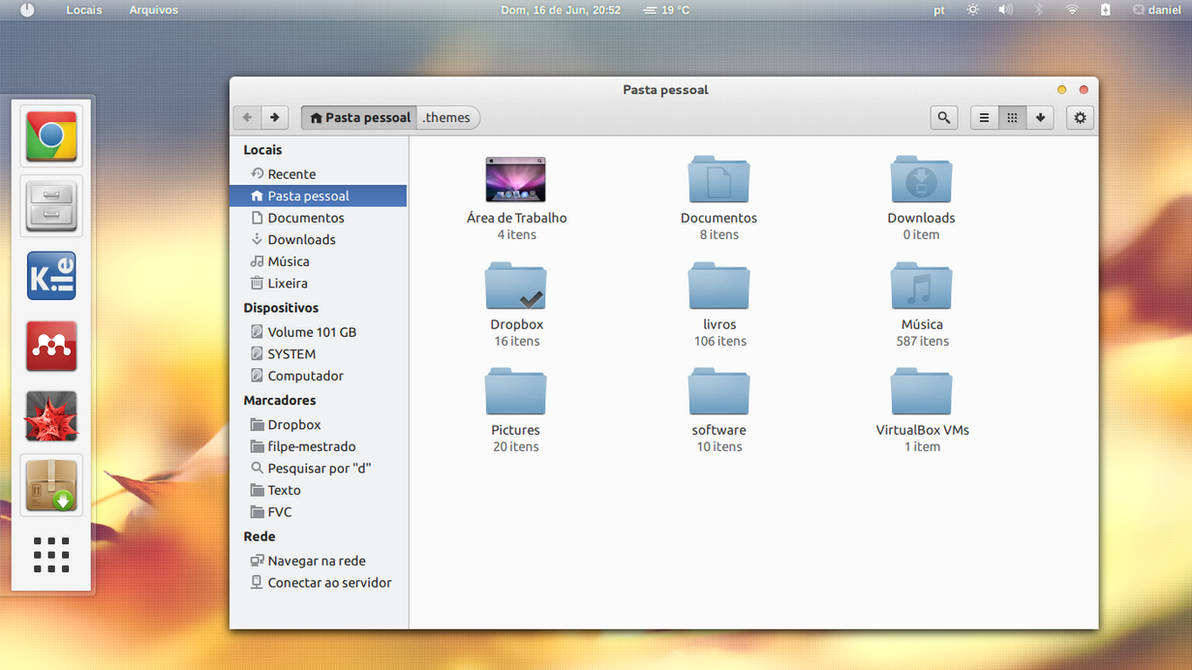Open the software folder icon
1192x670 pixels.
[x=718, y=392]
